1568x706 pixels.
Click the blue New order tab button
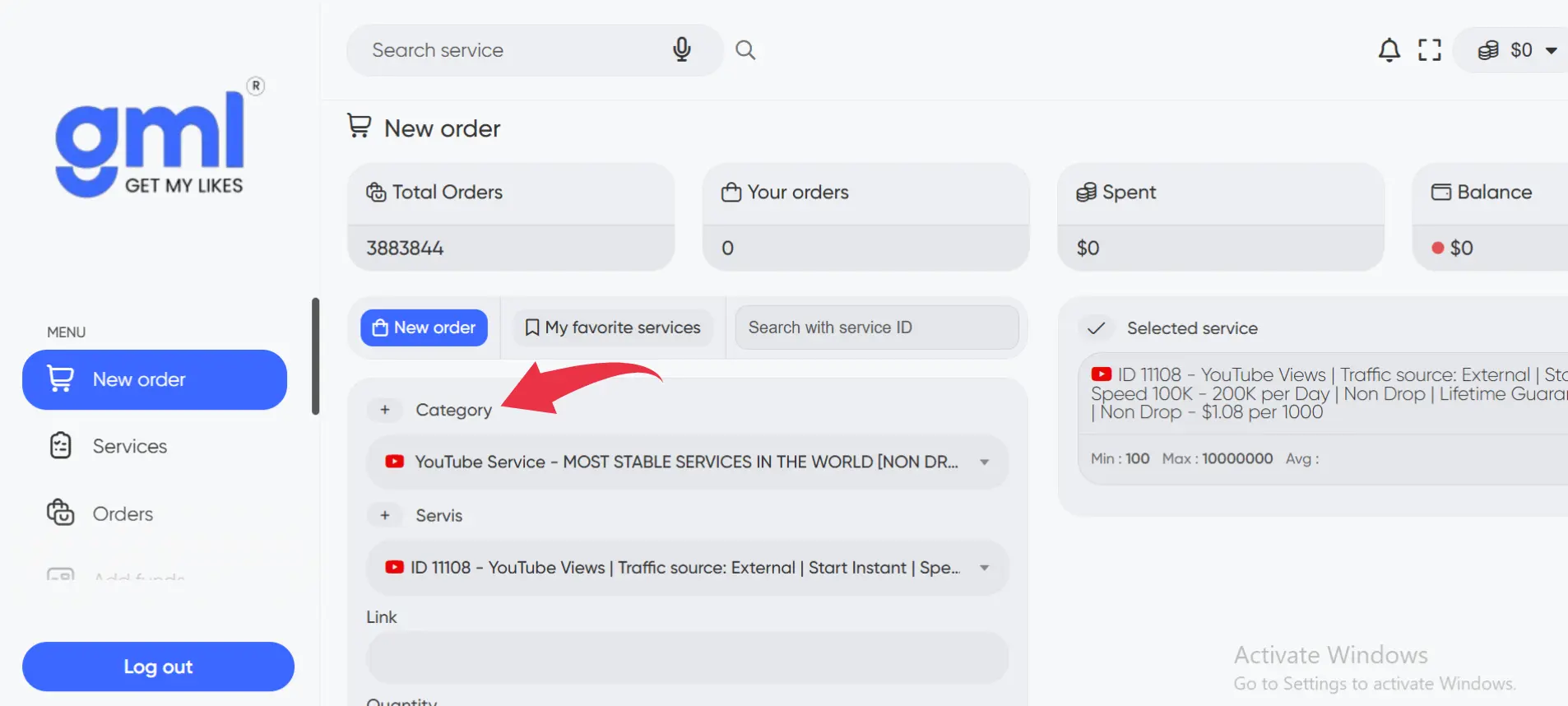[424, 327]
